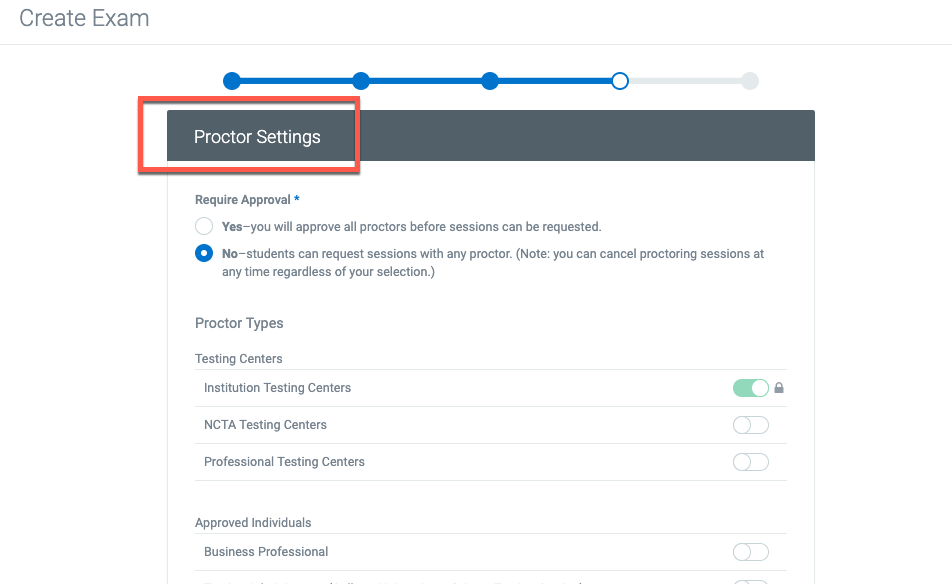The height and width of the screenshot is (584, 952).
Task: Click the Institution Testing Centers row label
Action: (277, 388)
